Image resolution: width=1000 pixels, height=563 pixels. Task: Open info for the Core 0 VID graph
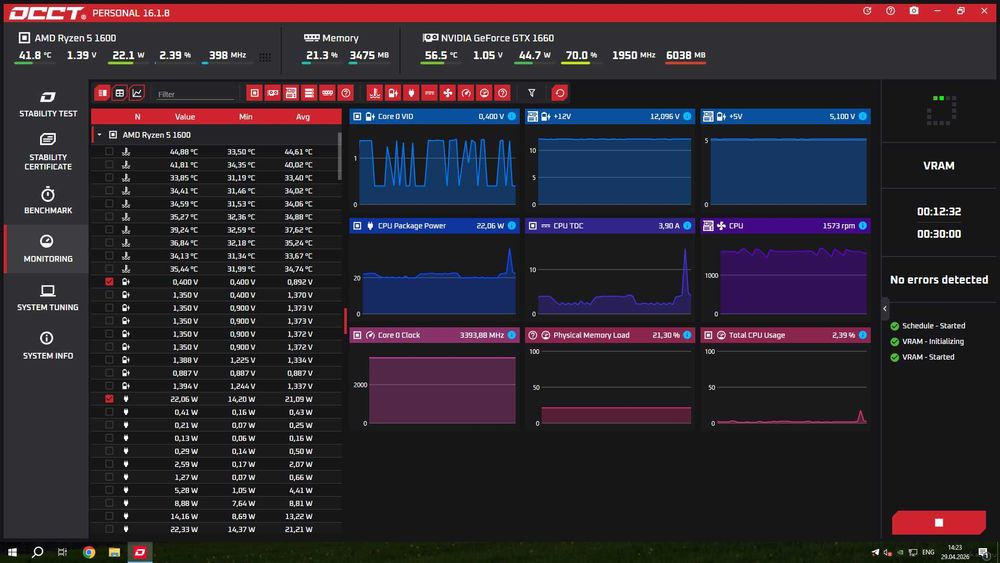511,116
